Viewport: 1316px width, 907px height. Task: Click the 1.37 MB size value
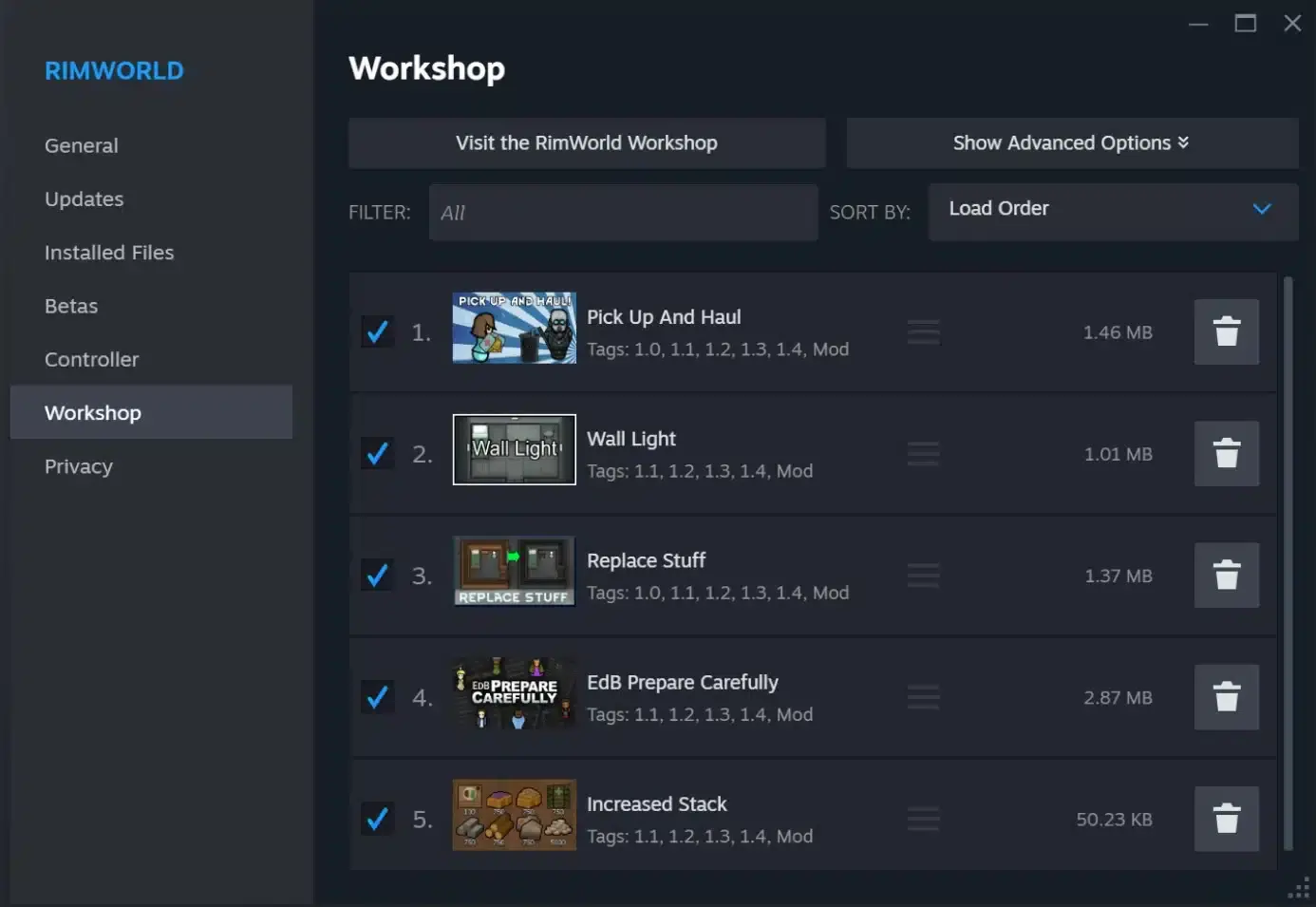[x=1119, y=576]
